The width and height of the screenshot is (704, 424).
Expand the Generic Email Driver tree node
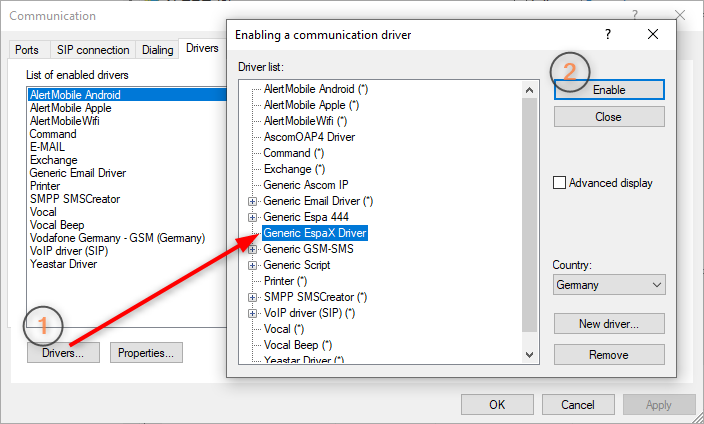coord(252,201)
